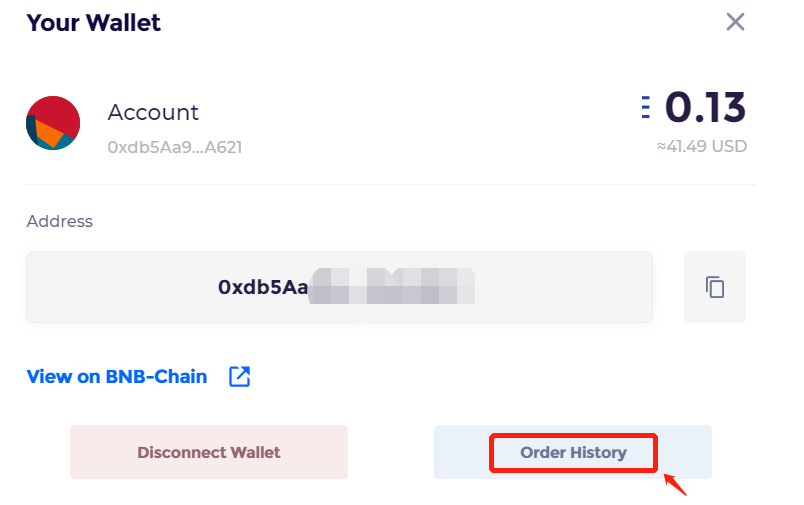This screenshot has height=505, width=804.
Task: Open the external link icon beside BNB-Chain
Action: [x=239, y=377]
